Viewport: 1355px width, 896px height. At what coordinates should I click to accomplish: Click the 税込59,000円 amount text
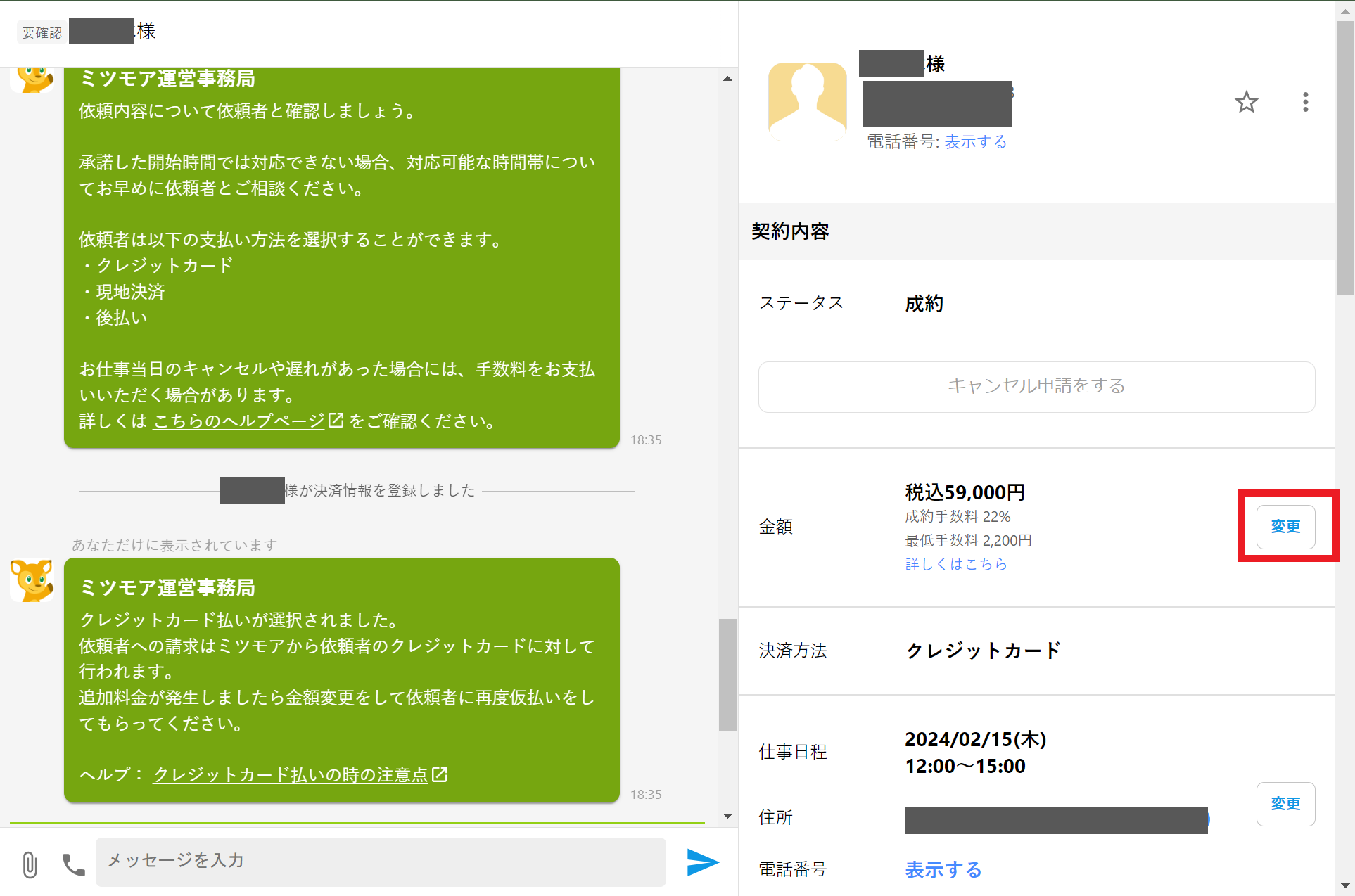pos(965,492)
